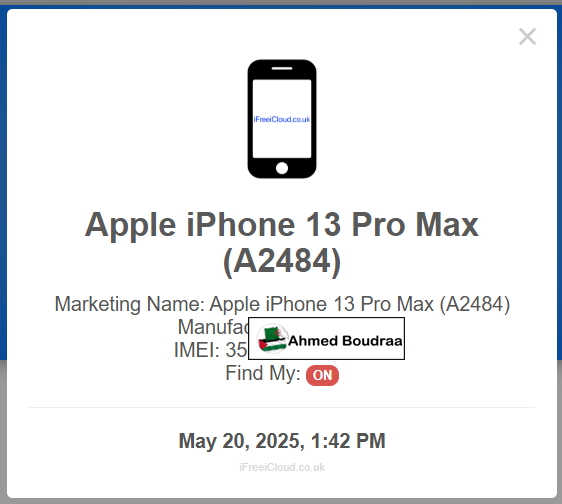
Task: Click the horizontal divider line above the date
Action: [282, 408]
